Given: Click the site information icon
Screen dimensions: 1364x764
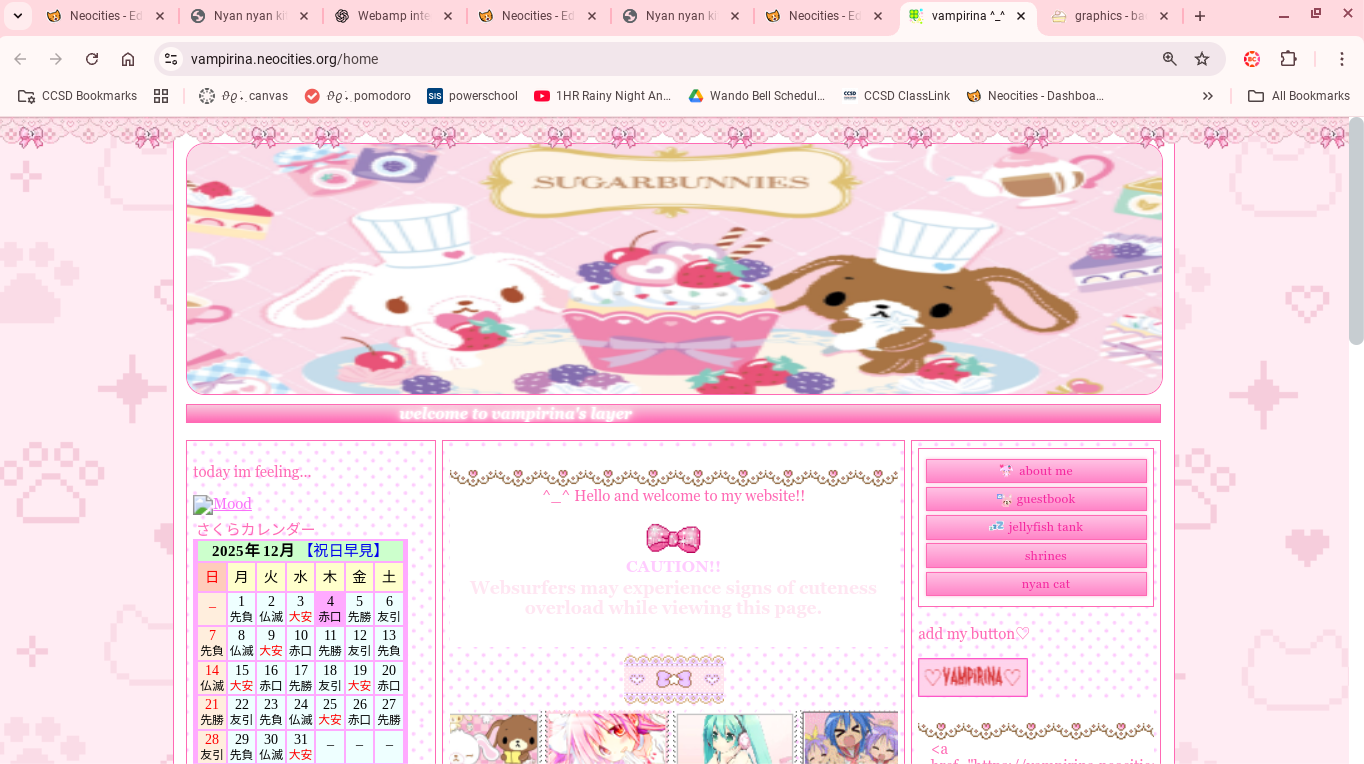Looking at the screenshot, I should pyautogui.click(x=171, y=59).
